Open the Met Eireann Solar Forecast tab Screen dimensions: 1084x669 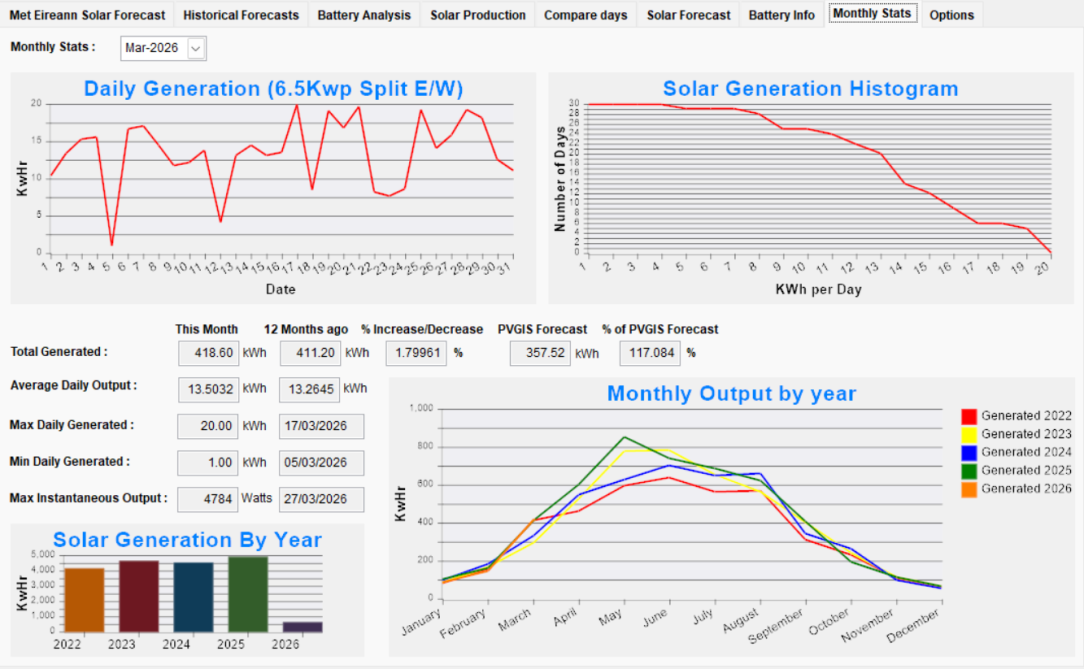(x=87, y=15)
